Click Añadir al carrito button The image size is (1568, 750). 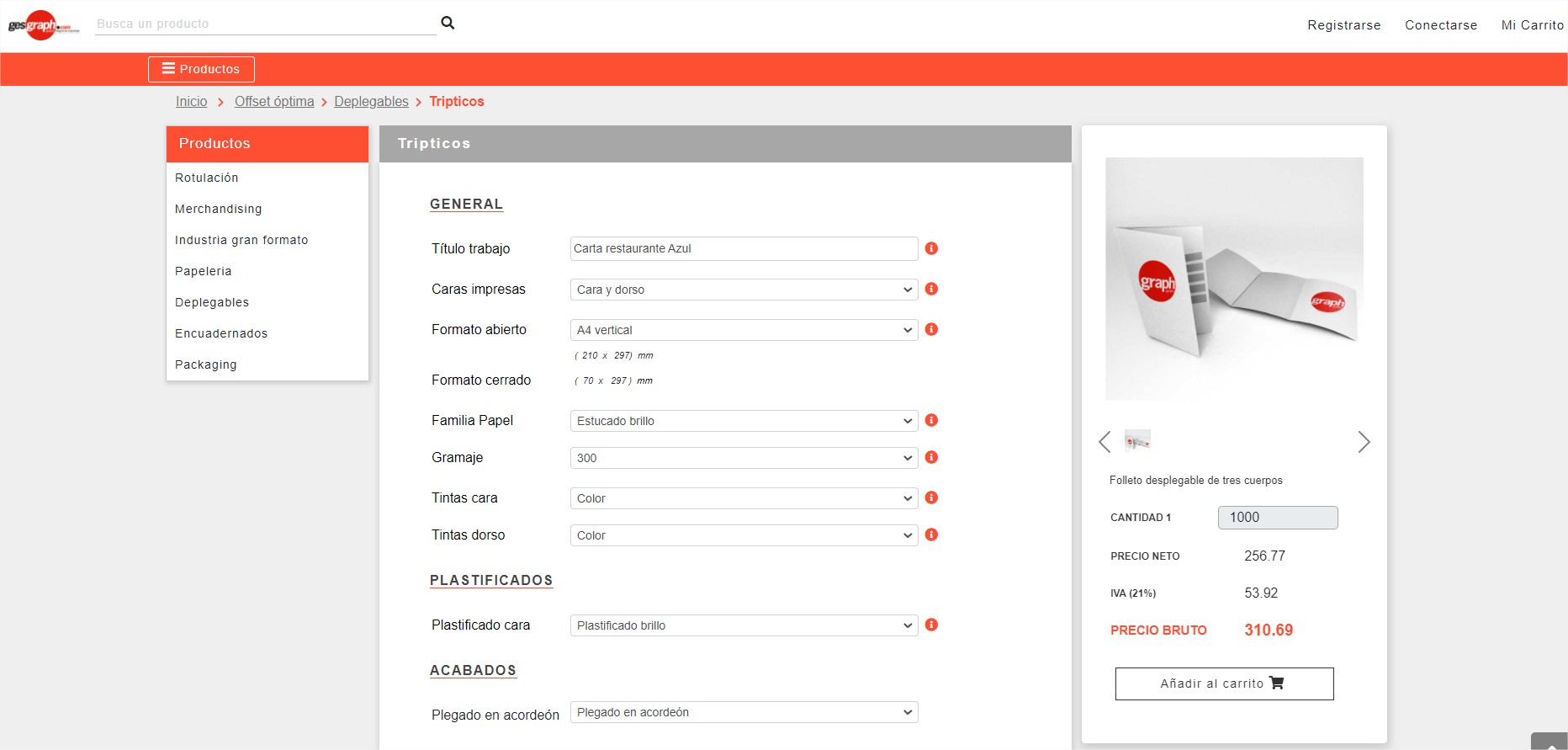pyautogui.click(x=1224, y=684)
